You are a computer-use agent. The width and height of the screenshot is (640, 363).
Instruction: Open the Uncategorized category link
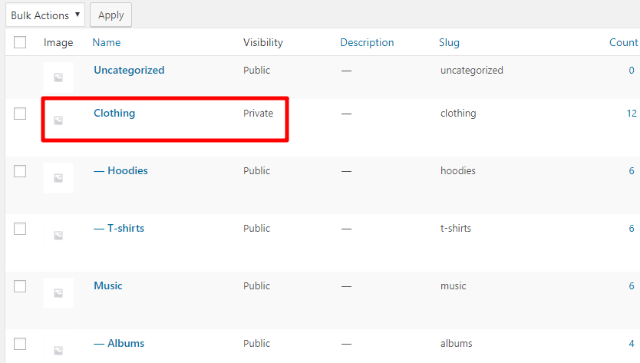129,70
